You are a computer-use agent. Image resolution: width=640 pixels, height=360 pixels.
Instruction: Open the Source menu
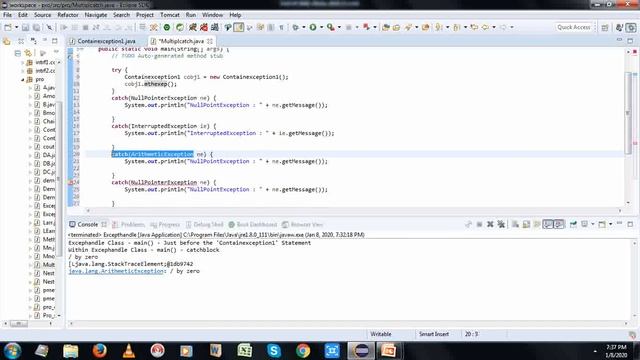[42, 15]
